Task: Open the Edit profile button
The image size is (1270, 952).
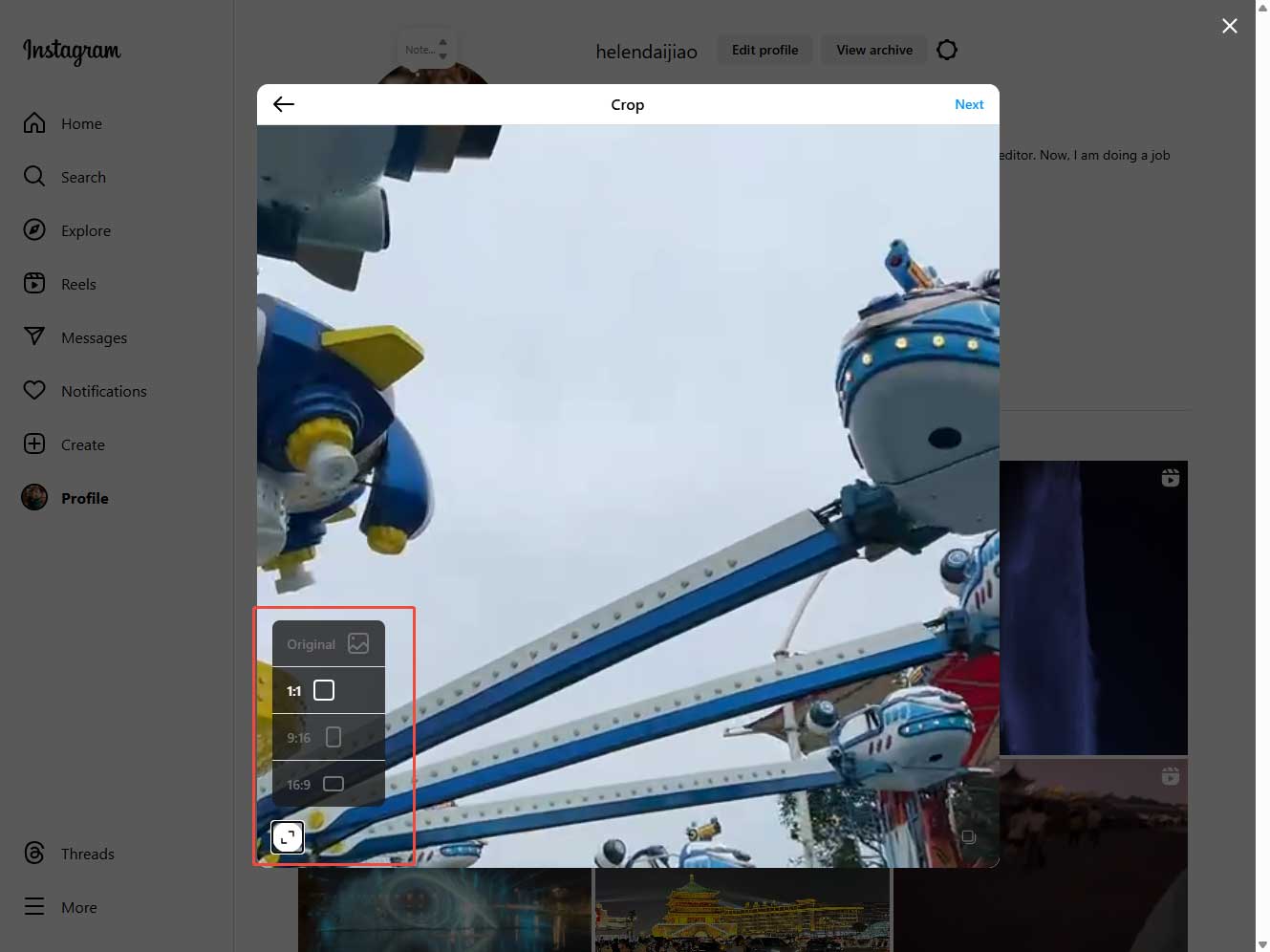Action: click(x=764, y=49)
